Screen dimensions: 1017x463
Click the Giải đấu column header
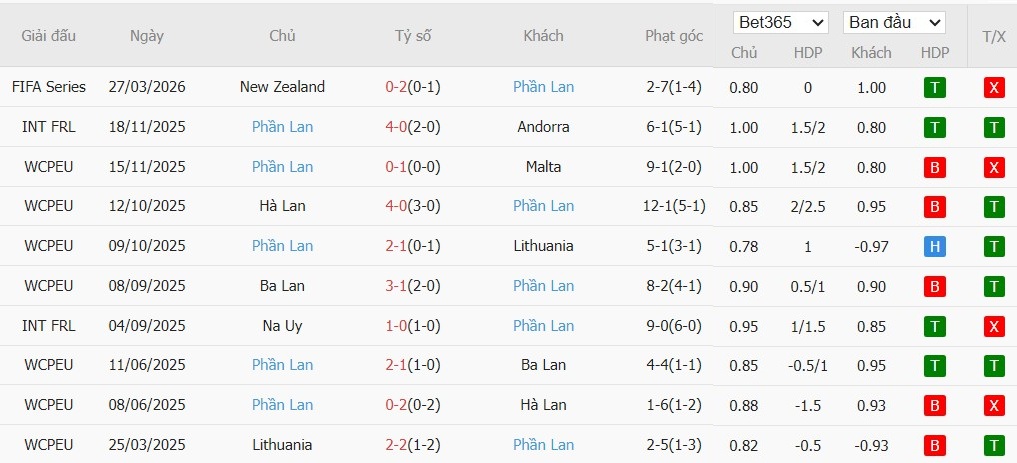49,36
